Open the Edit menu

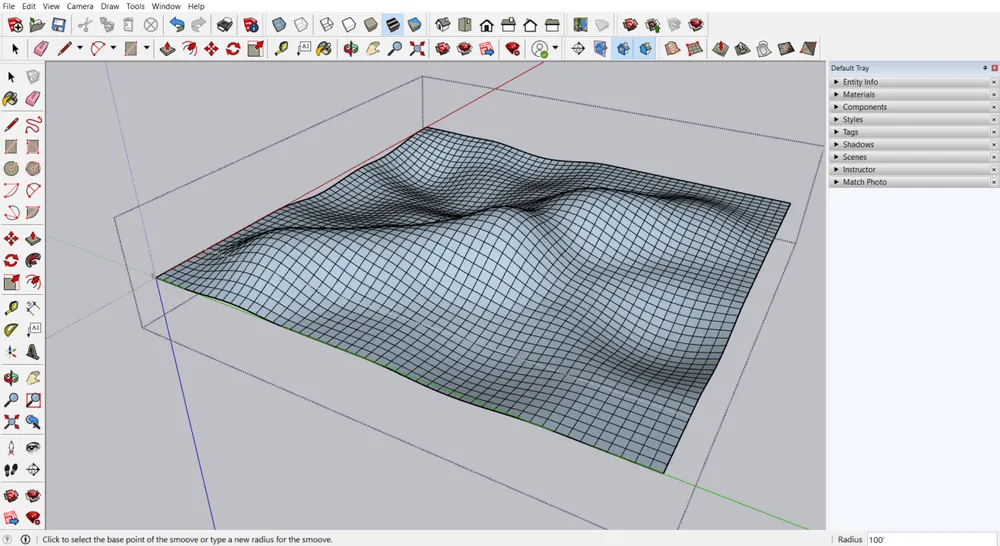(29, 6)
